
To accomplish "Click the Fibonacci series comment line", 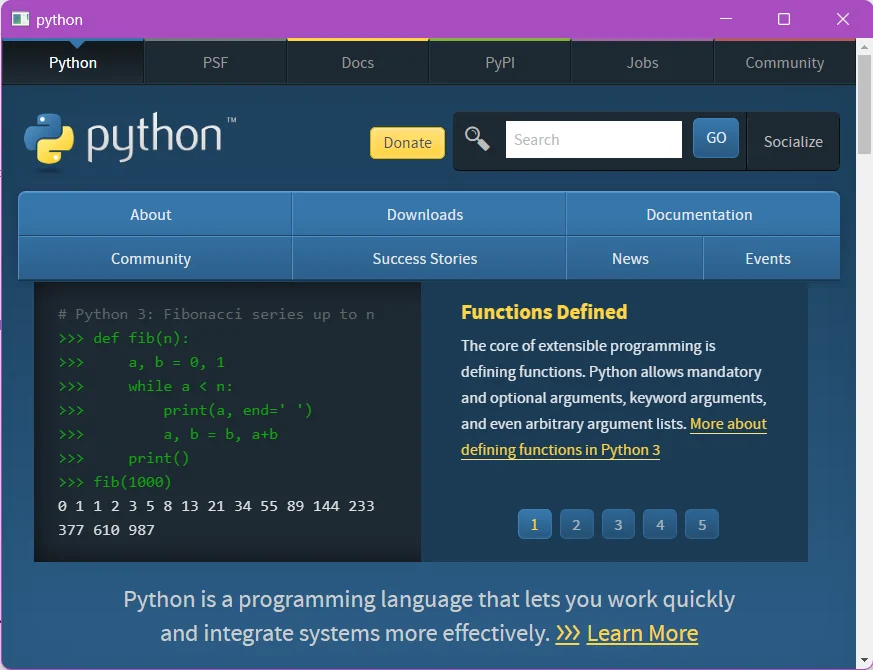I will (216, 314).
